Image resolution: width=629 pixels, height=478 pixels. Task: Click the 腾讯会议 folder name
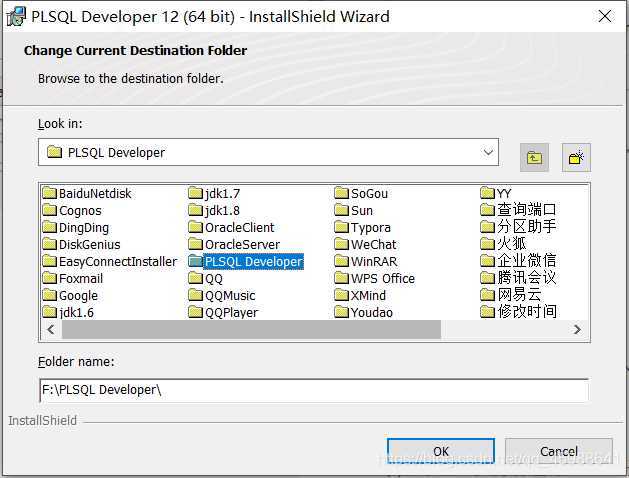(x=527, y=277)
